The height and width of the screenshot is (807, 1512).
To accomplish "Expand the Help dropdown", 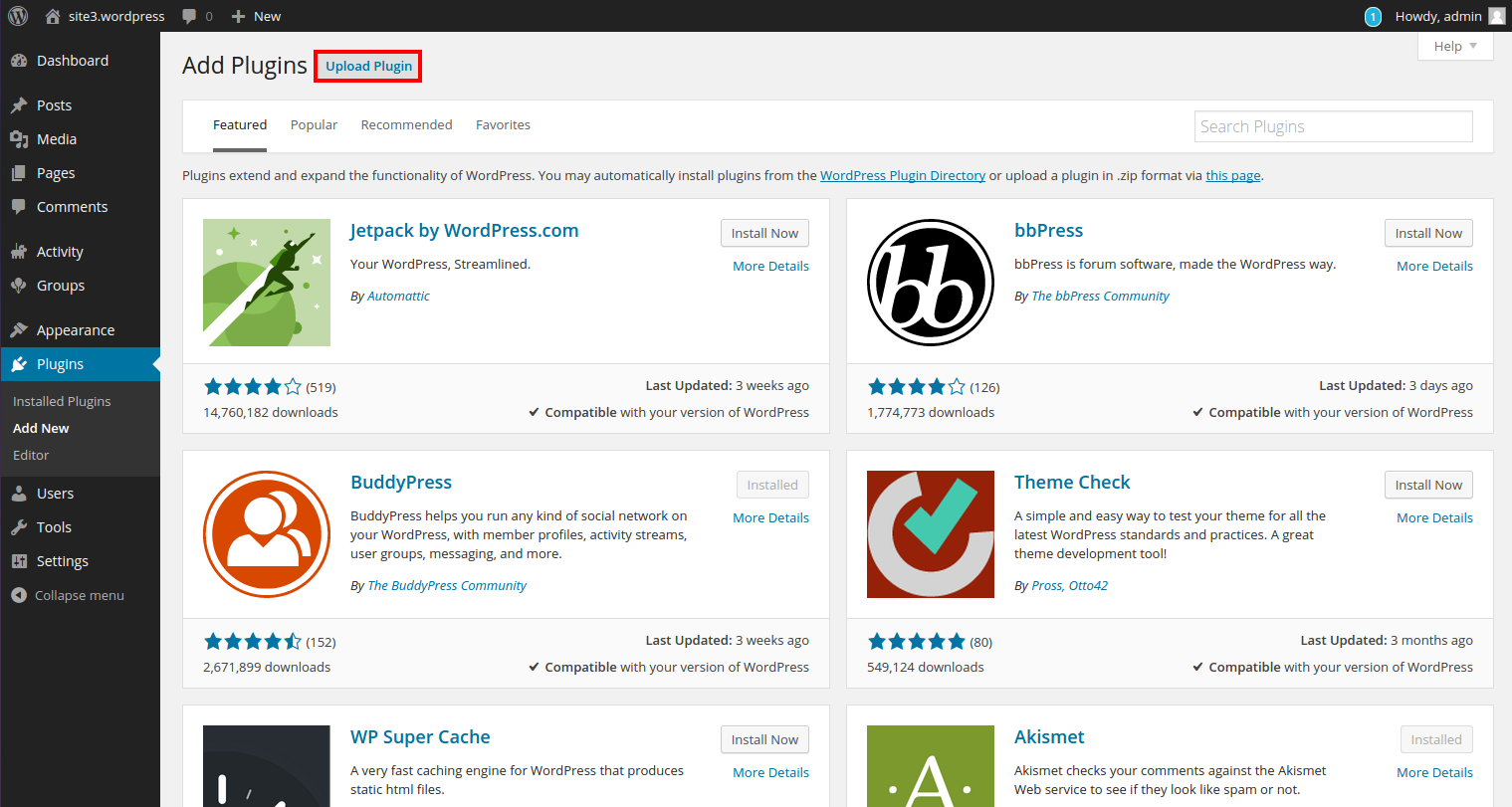I will pos(1455,46).
